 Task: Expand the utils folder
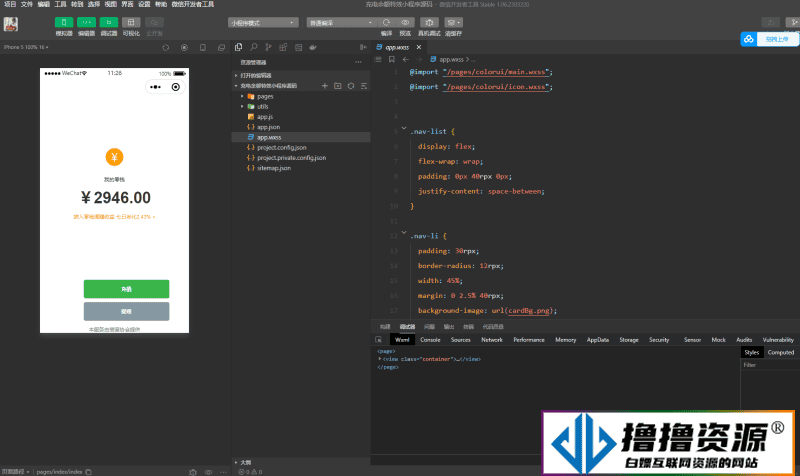(x=301, y=106)
